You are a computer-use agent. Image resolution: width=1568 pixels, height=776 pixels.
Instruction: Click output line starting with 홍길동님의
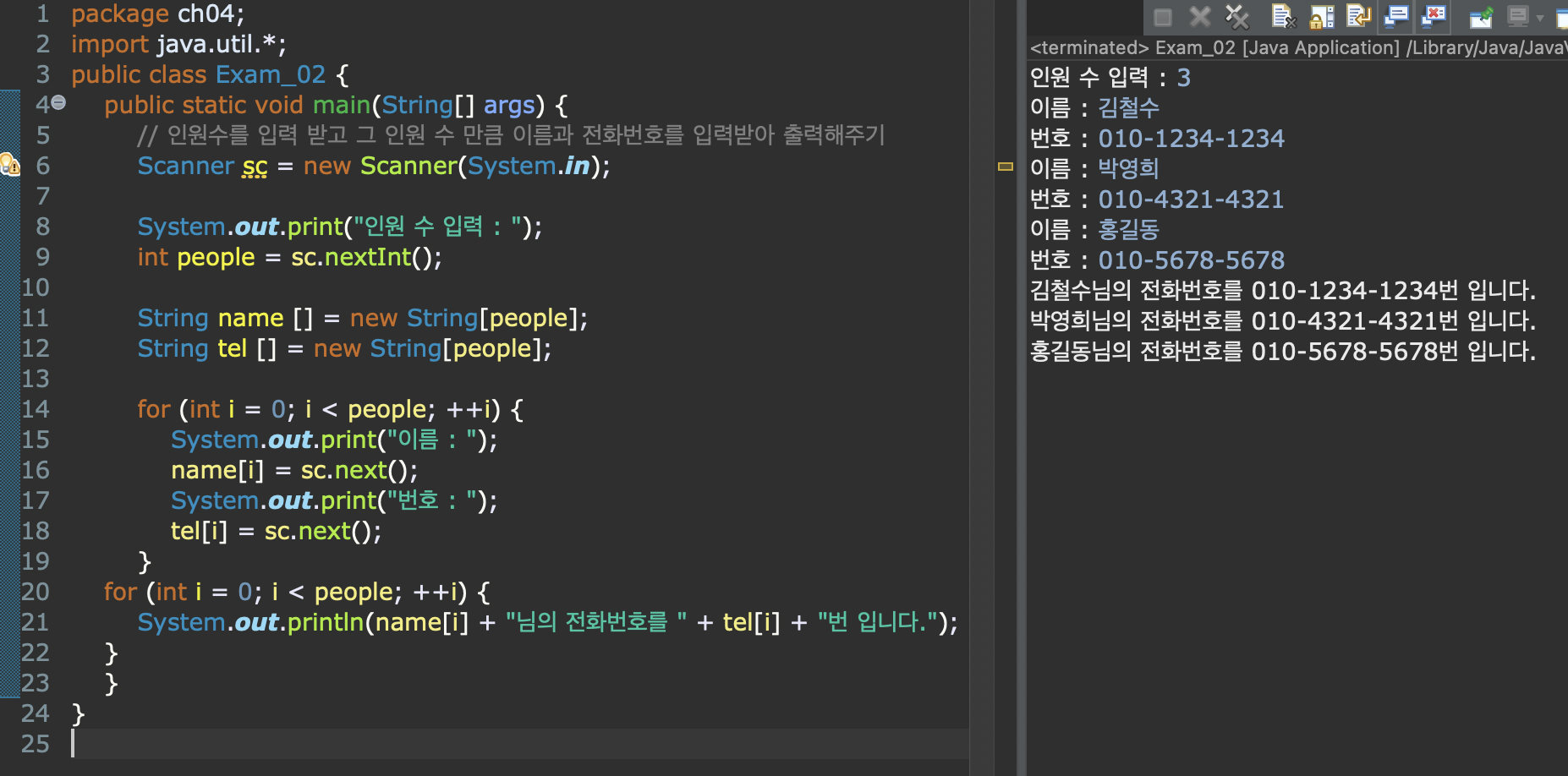coord(1282,351)
